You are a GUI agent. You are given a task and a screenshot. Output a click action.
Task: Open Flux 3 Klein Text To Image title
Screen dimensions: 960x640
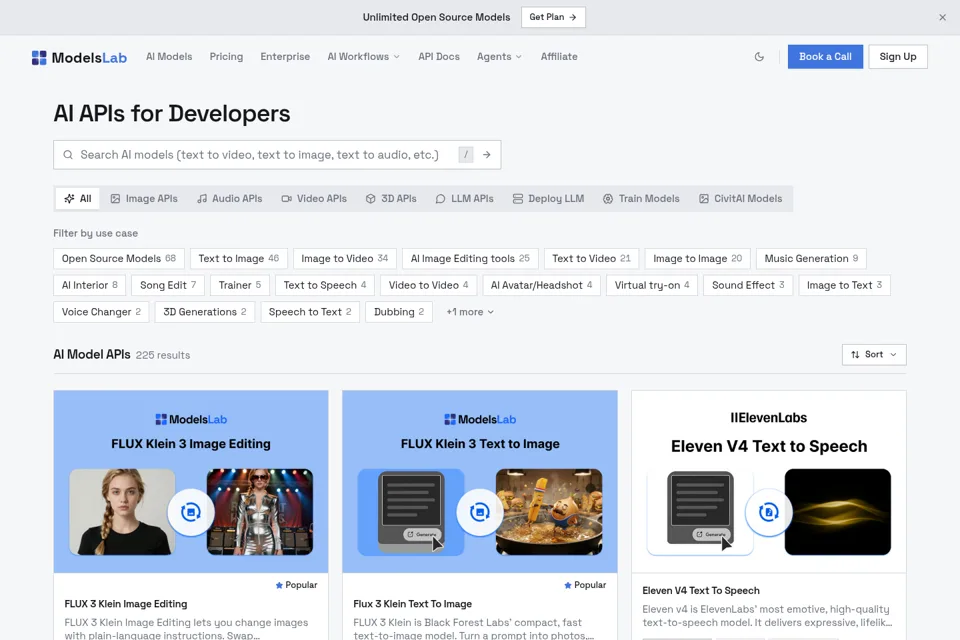[x=413, y=604]
